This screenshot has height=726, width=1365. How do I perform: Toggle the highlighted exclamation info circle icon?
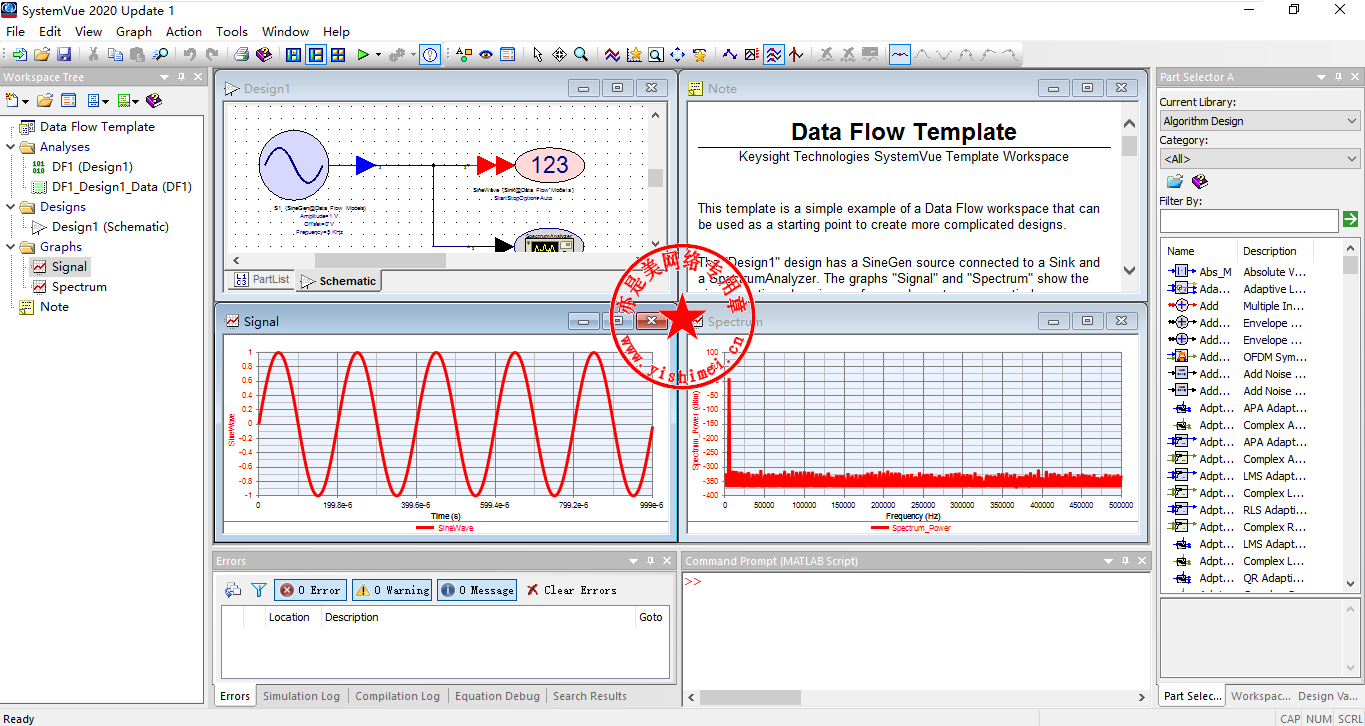(430, 55)
